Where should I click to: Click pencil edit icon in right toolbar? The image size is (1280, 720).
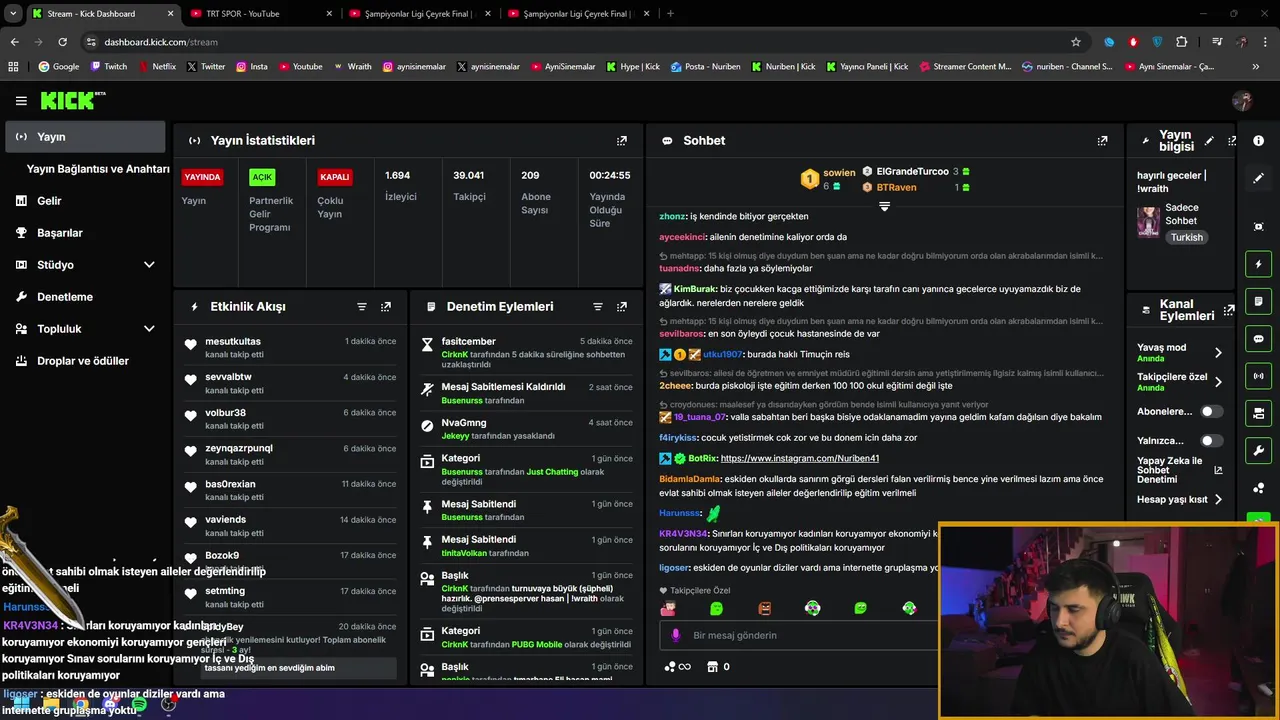[1258, 178]
